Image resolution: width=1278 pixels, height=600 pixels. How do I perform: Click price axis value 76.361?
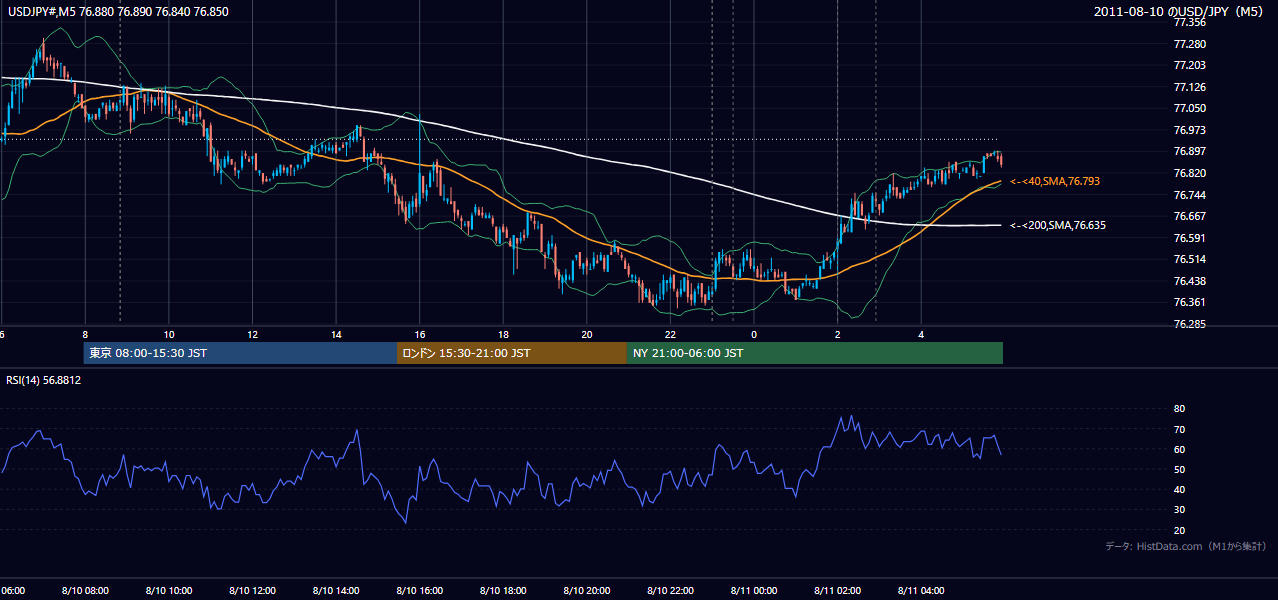pos(1190,302)
